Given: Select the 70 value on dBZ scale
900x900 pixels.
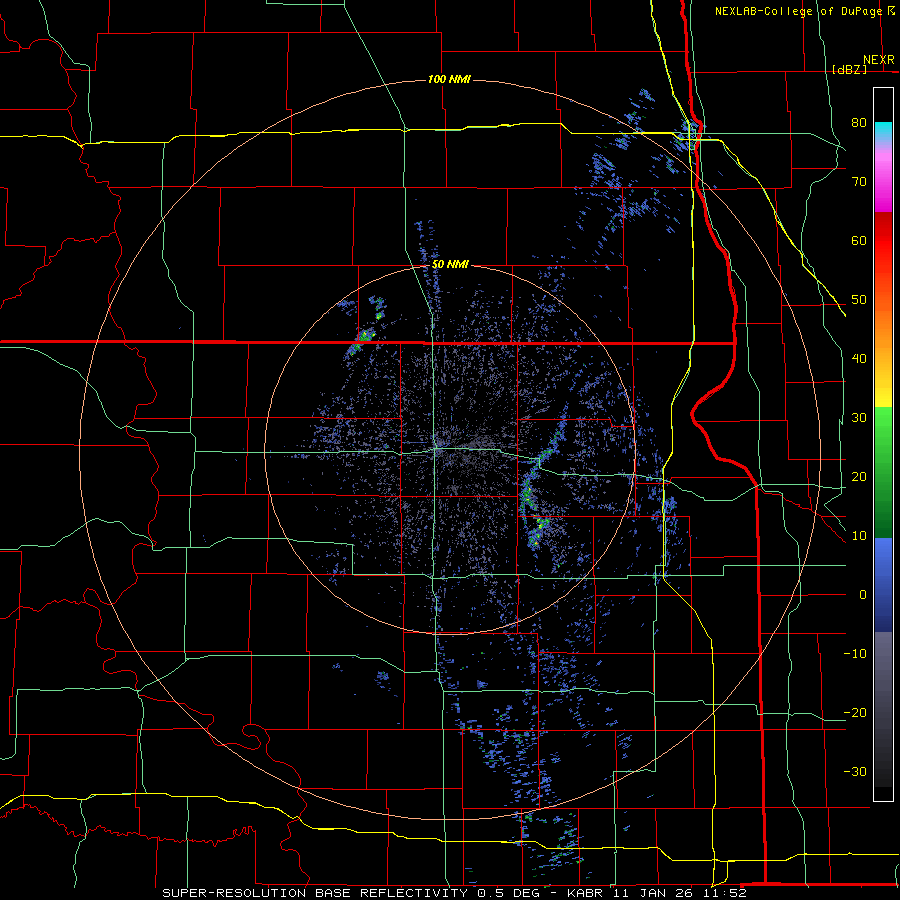Looking at the screenshot, I should point(859,181).
